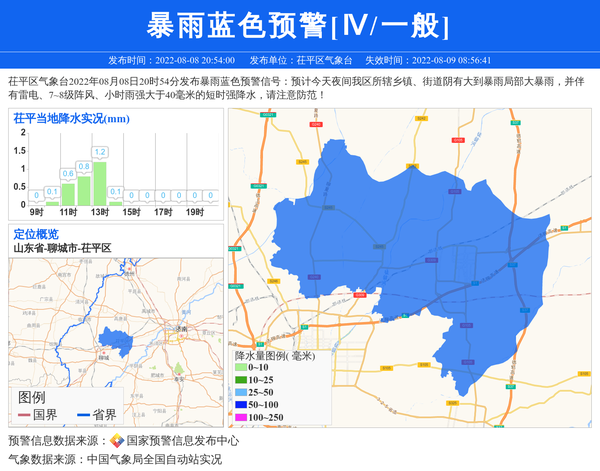Viewport: 600px width, 471px height.
Task: Click the 12时 bar labeled 0.8
Action: [x=84, y=188]
